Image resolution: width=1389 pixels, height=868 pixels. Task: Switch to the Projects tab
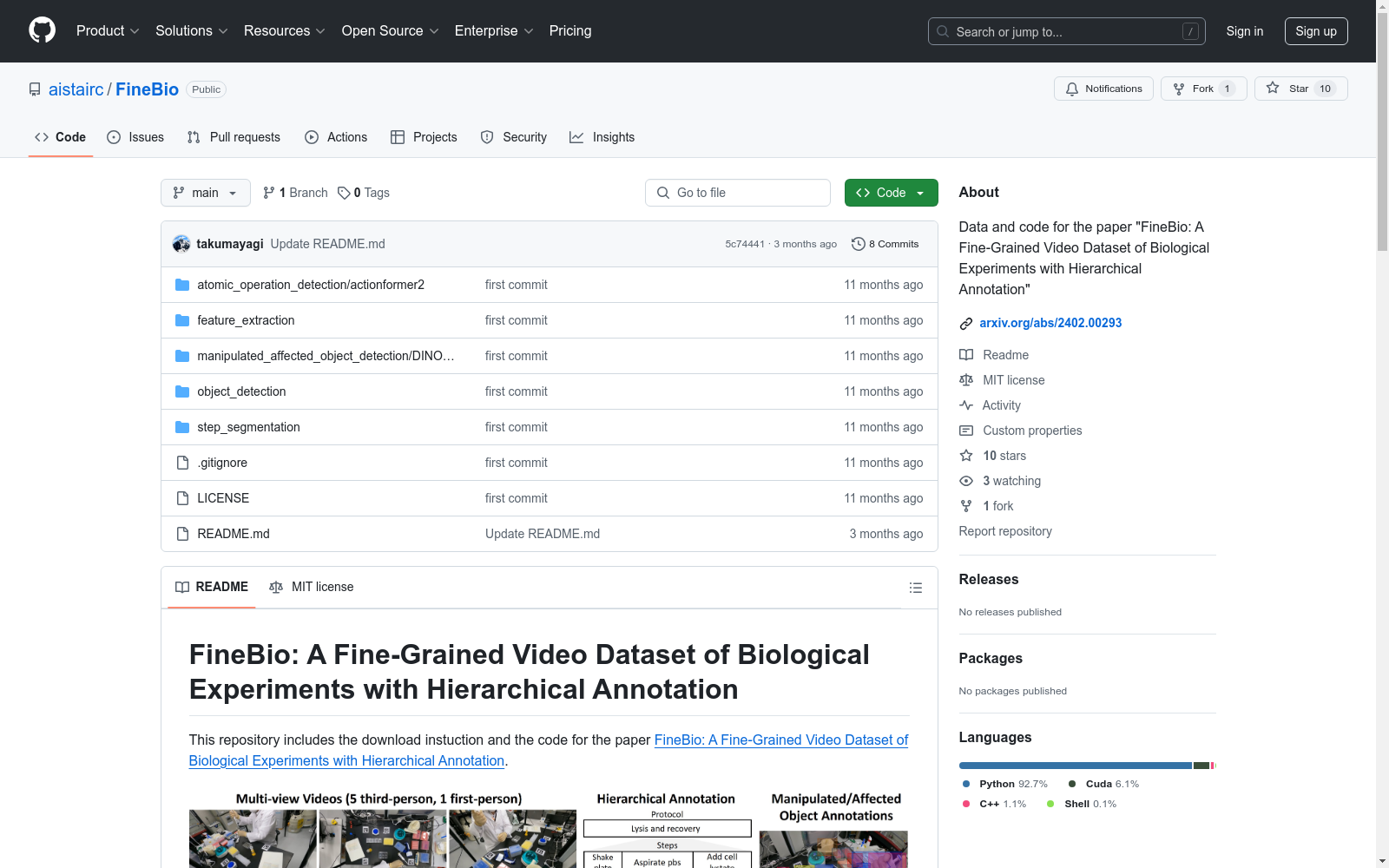[x=424, y=137]
